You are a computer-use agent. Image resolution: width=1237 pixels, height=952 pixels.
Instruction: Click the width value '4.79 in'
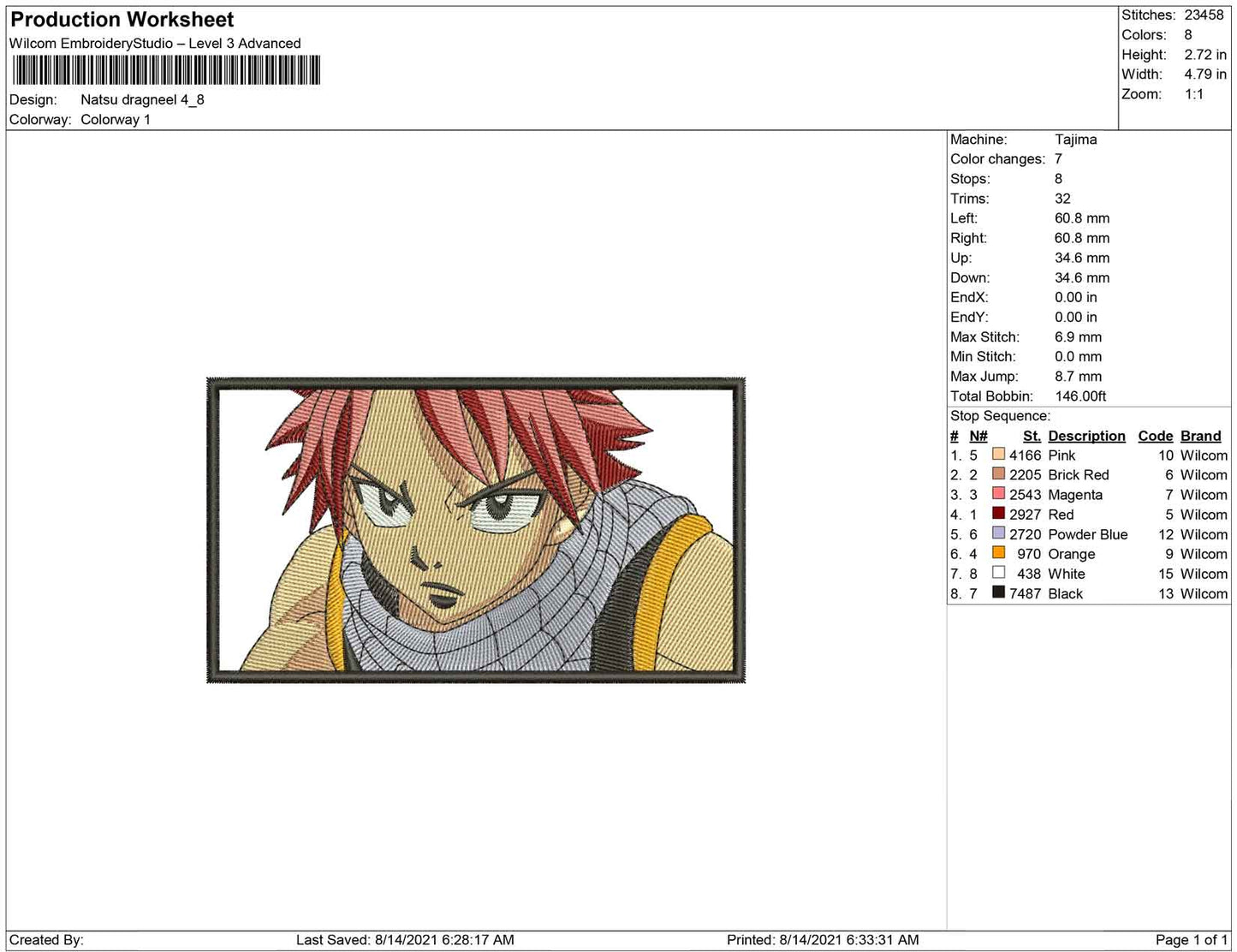(1205, 74)
